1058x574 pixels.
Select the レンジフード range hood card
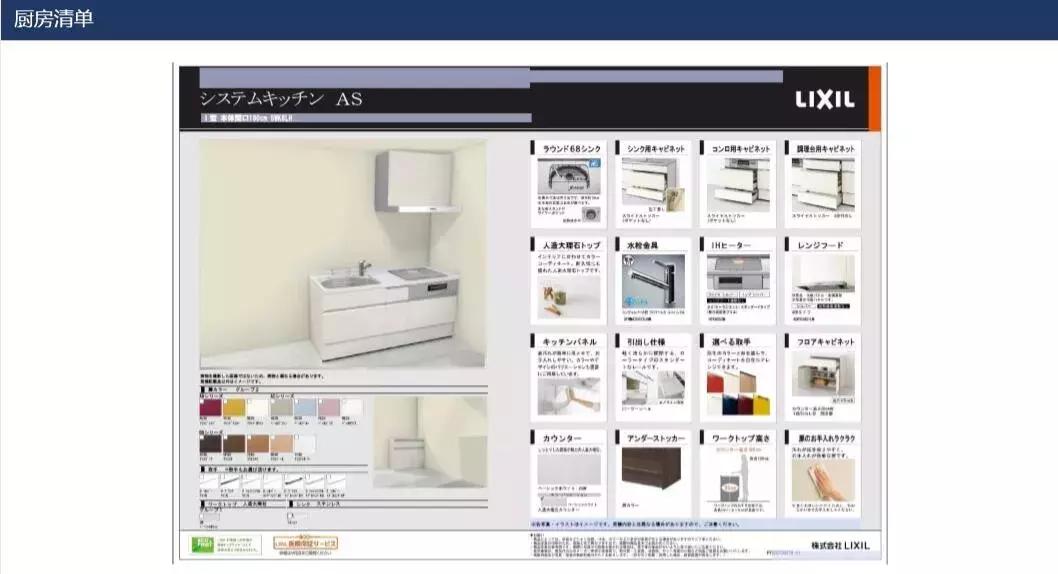(x=823, y=281)
